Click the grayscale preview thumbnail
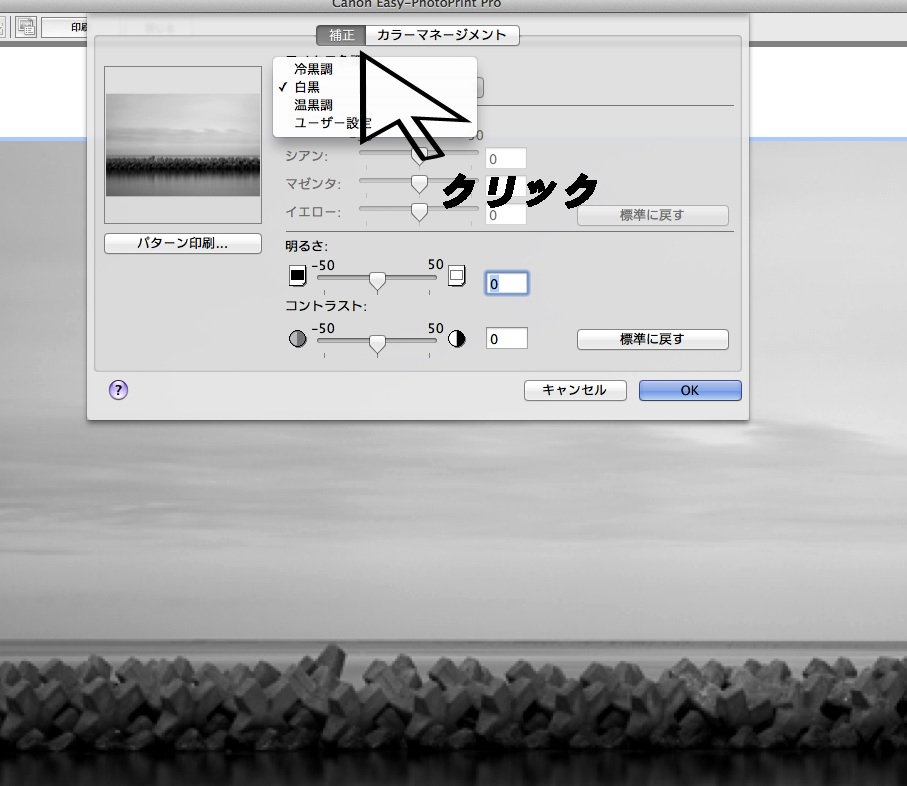The height and width of the screenshot is (786, 907). tap(182, 145)
